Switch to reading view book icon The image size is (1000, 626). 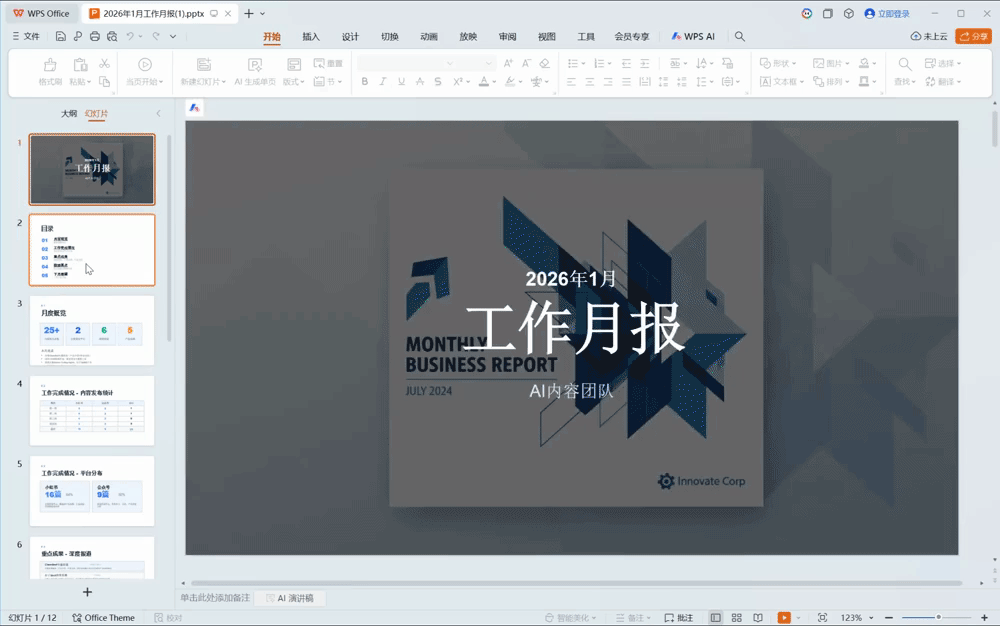(758, 617)
